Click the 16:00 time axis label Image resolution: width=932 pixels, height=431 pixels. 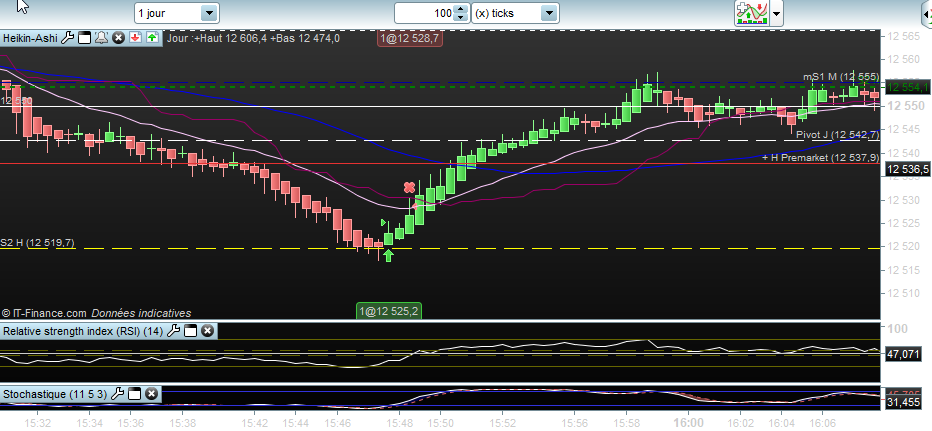pos(689,421)
